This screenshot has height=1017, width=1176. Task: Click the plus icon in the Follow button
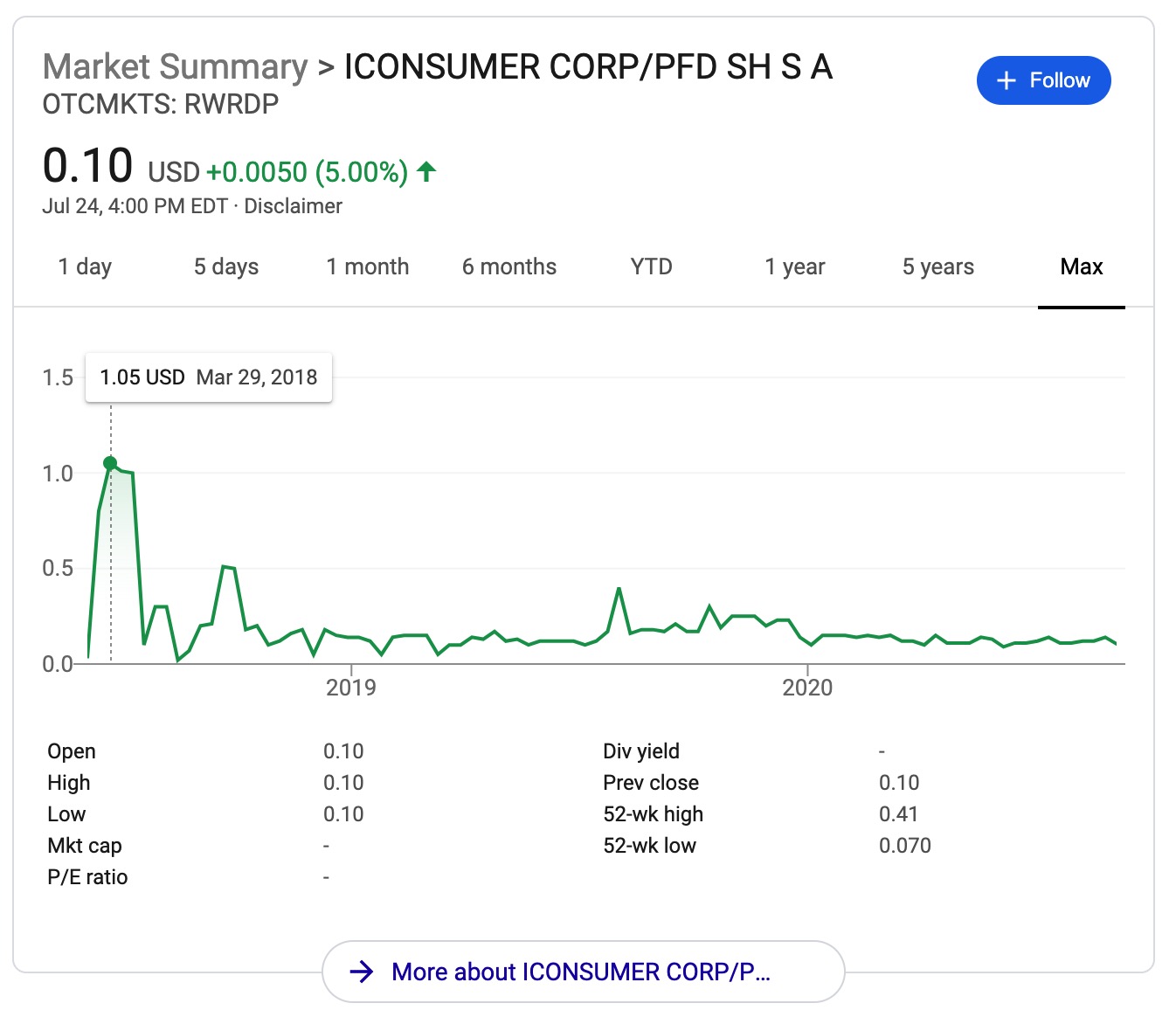[x=1007, y=80]
